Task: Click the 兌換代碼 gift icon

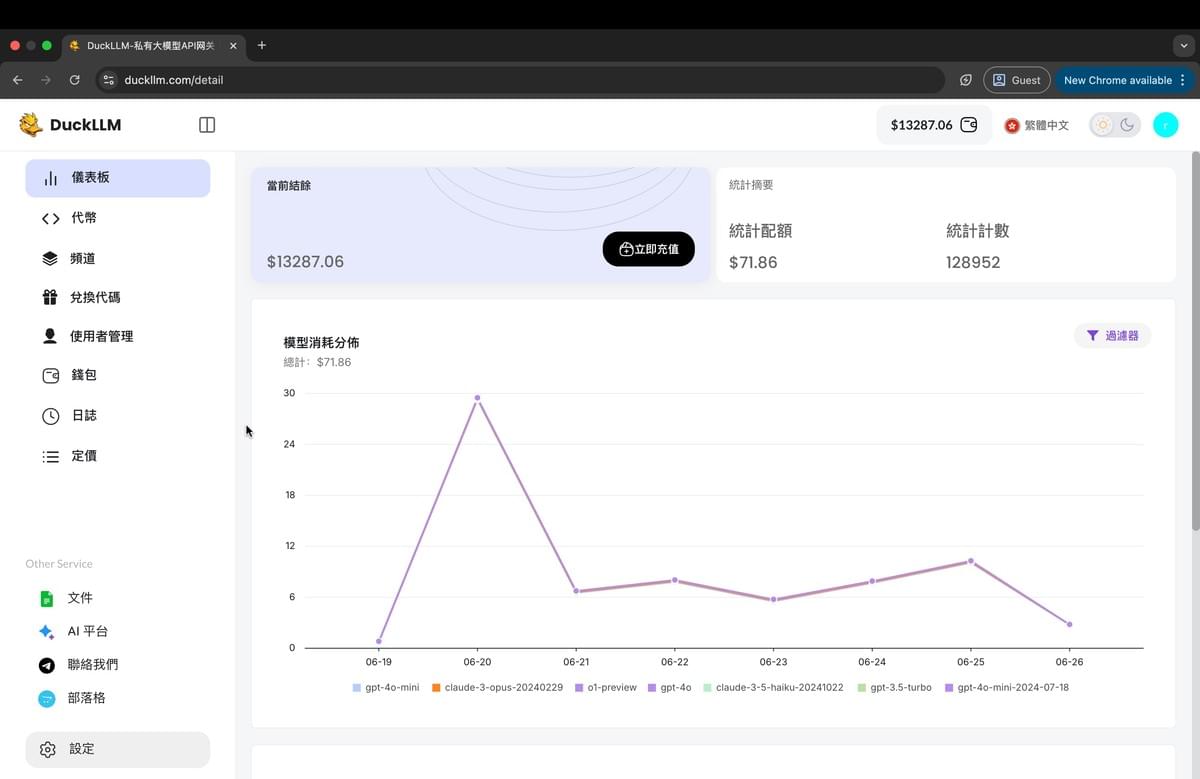Action: 50,297
